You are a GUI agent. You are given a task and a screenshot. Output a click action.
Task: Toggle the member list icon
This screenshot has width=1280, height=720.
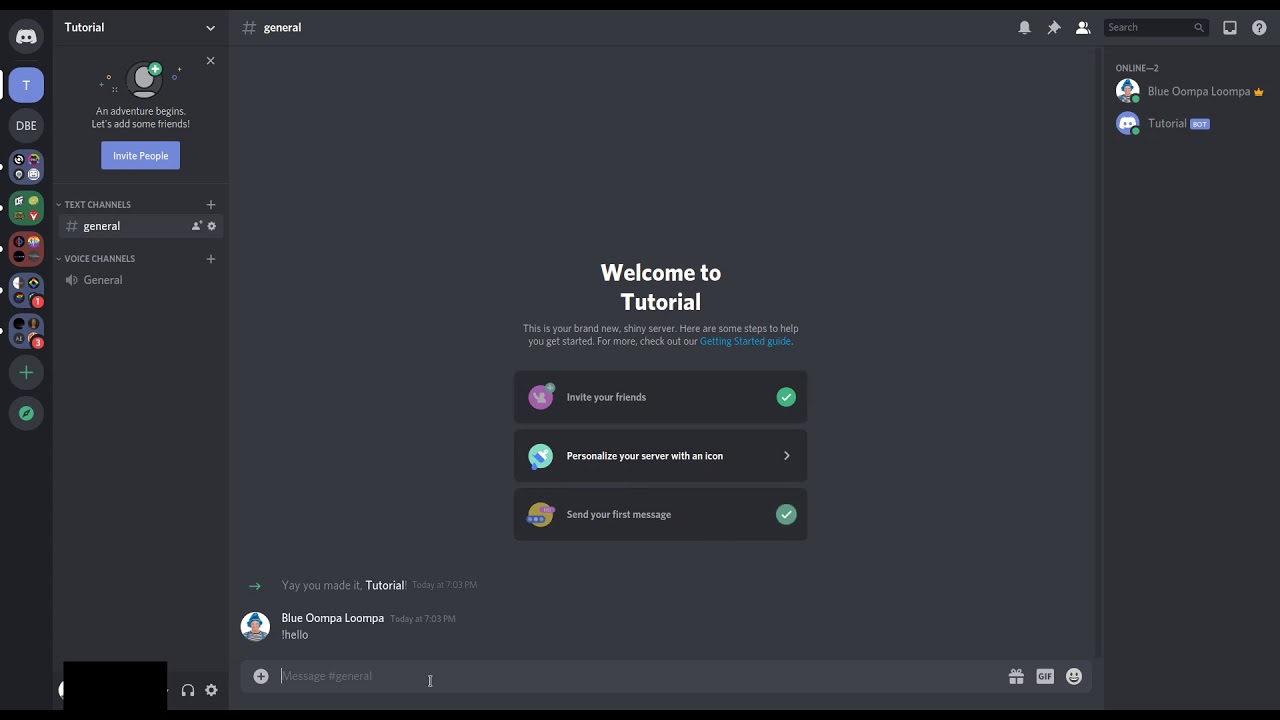point(1082,28)
